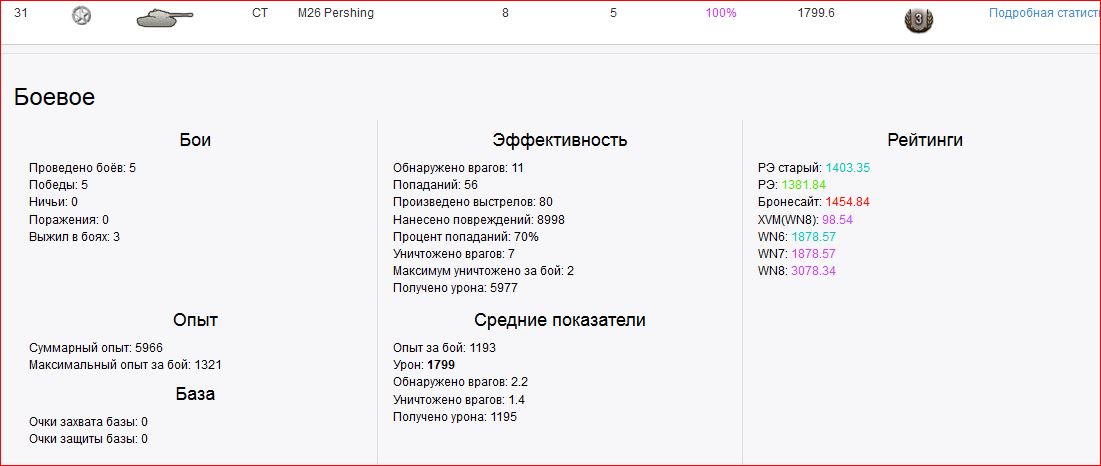Click Очки защиты базы: 0 line
The height and width of the screenshot is (466, 1101).
point(88,439)
